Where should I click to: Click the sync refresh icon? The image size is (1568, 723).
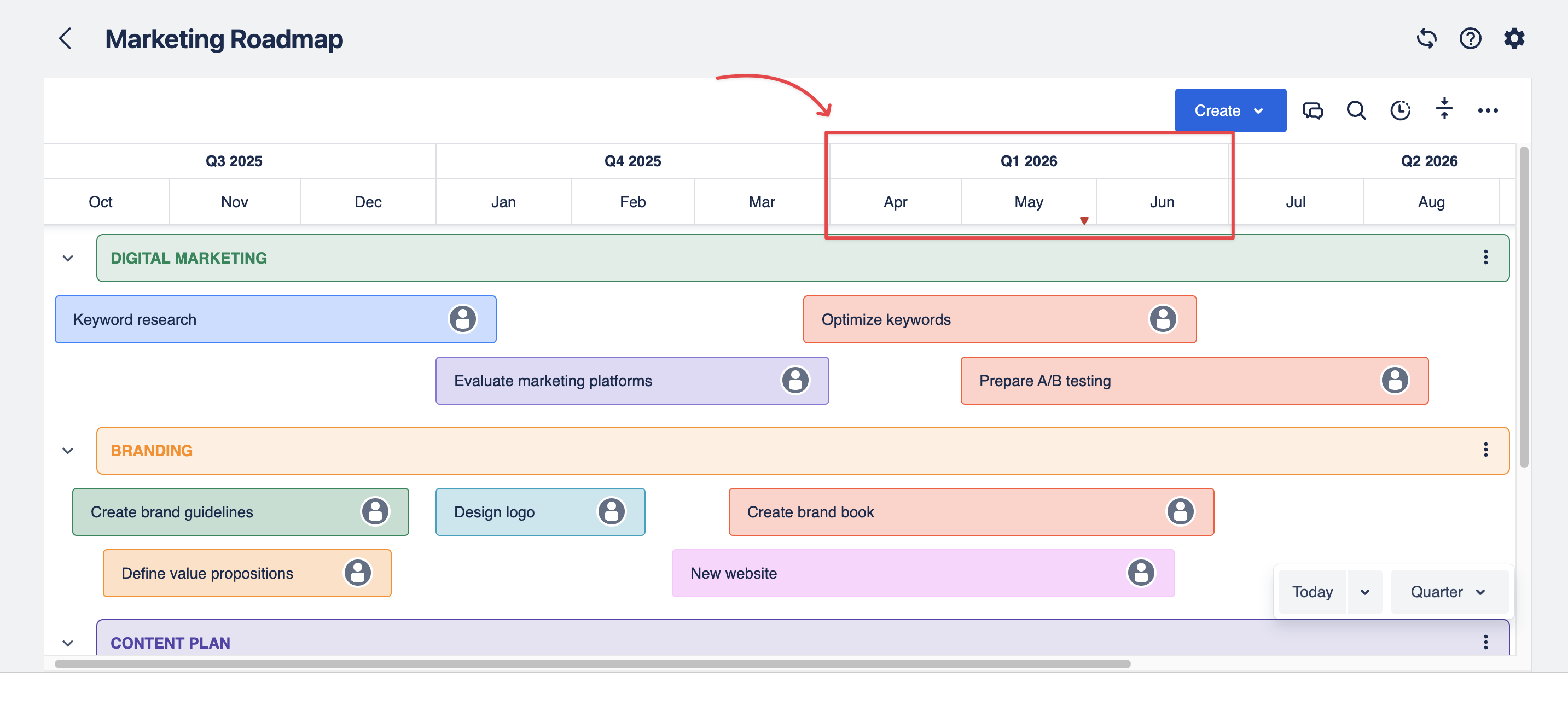[x=1426, y=39]
